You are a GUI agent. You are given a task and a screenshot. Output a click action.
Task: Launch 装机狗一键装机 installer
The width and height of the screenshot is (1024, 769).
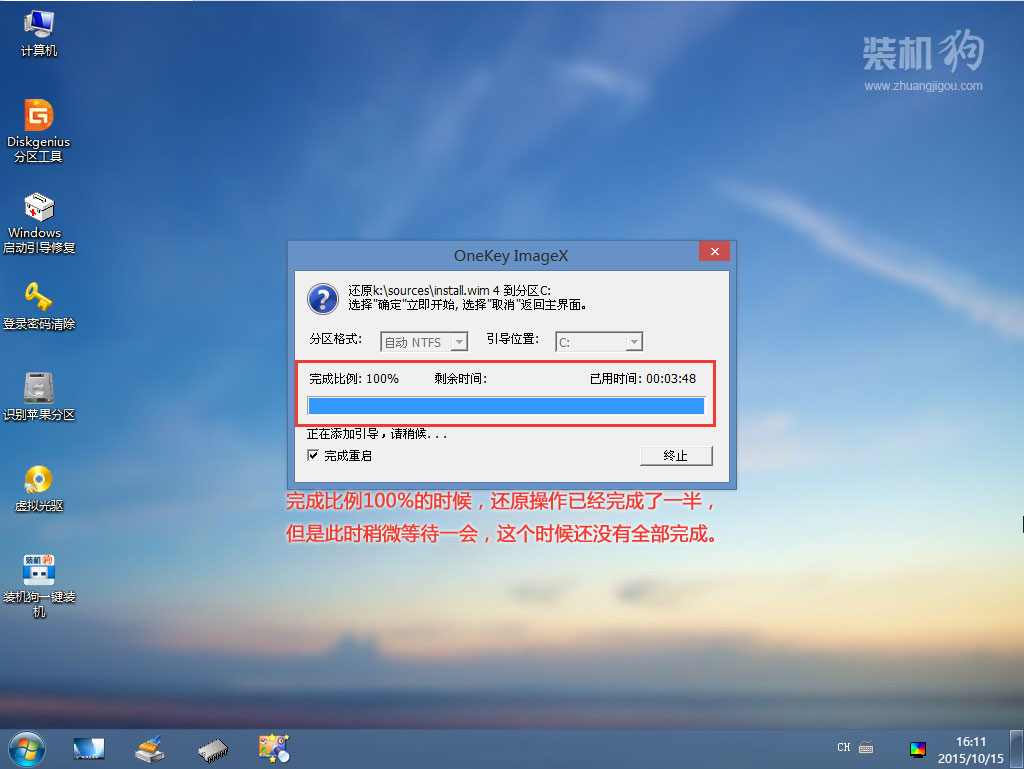point(38,570)
